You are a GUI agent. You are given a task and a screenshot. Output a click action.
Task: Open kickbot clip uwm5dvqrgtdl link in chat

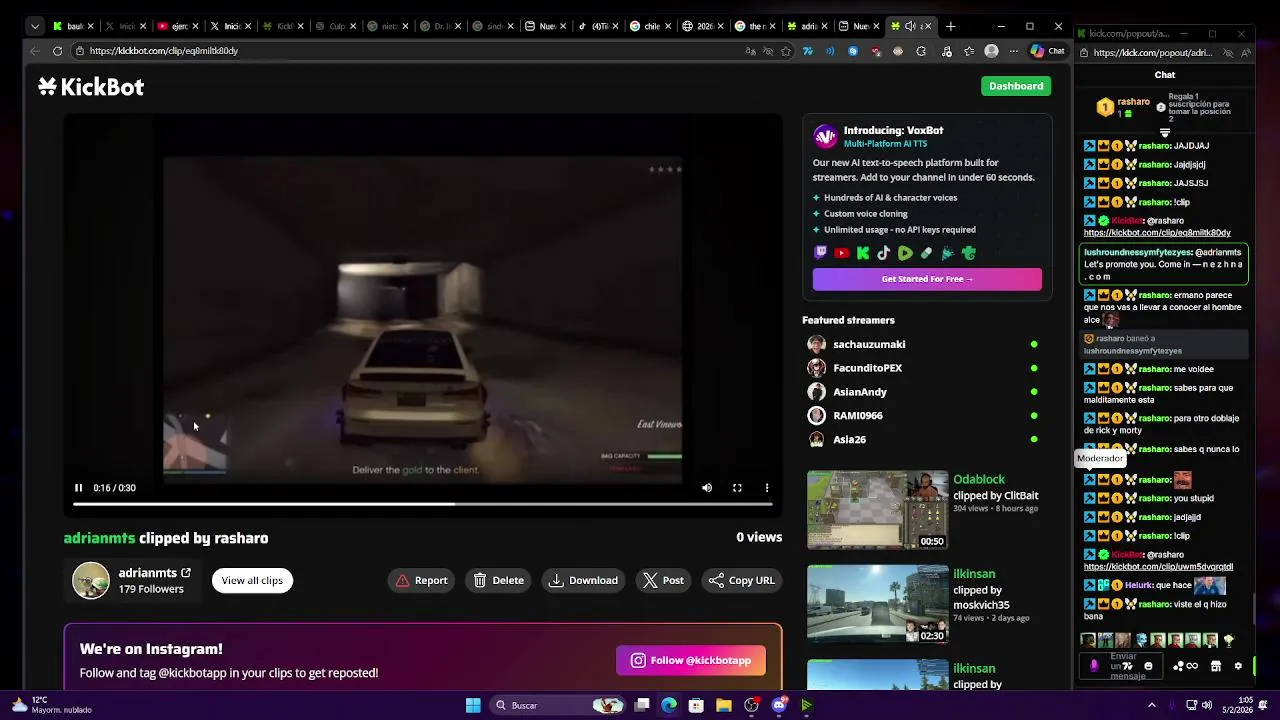coord(1158,567)
